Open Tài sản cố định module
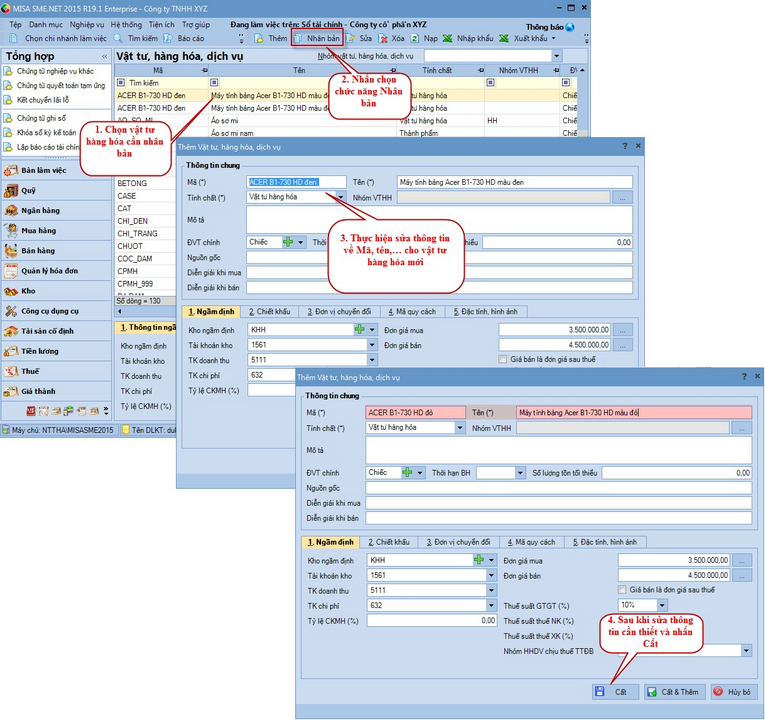Viewport: 765px width, 720px height. [57, 331]
